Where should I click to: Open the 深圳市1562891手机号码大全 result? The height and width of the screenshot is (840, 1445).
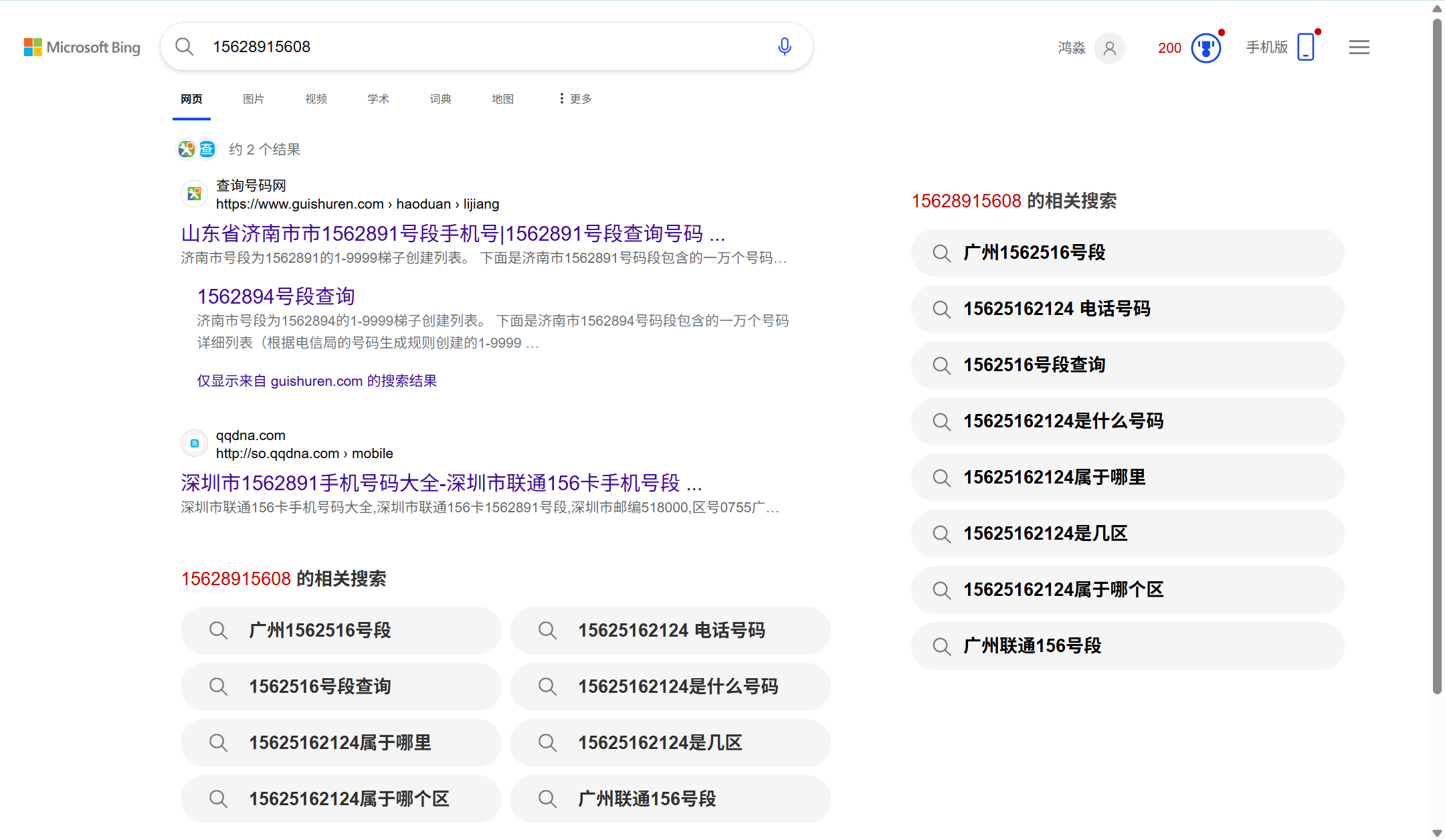[441, 483]
